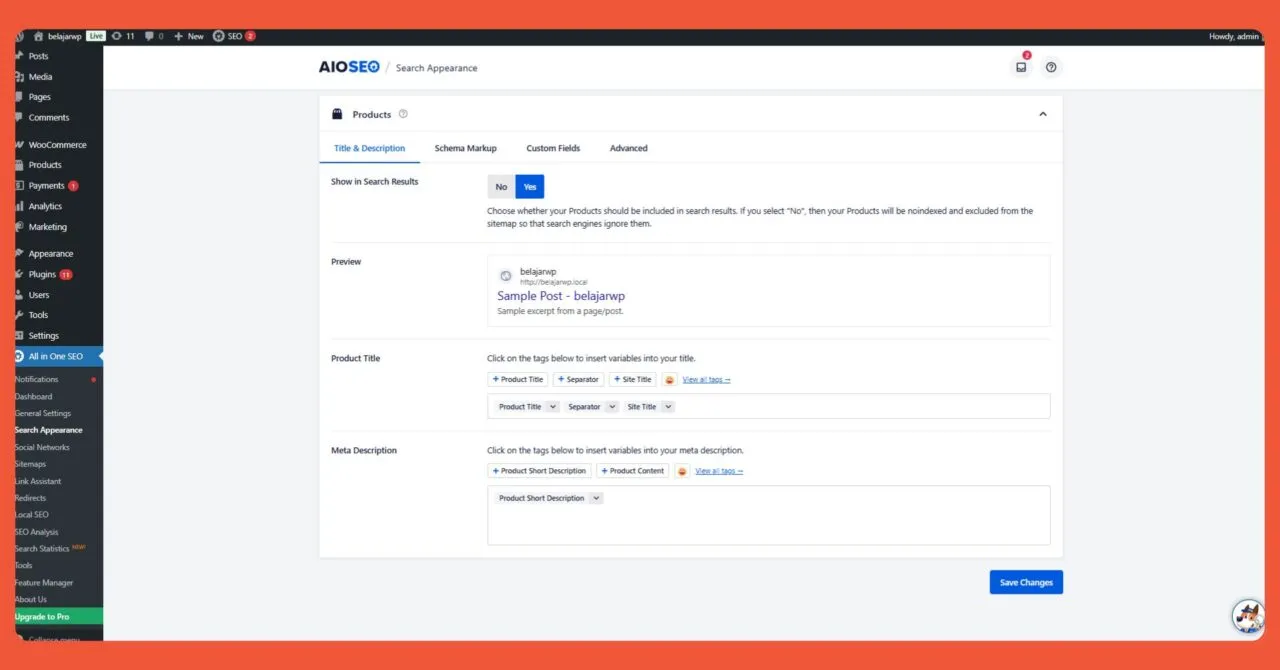Viewport: 1280px width, 670px height.
Task: Insert the Site Title tag into the title
Action: [x=632, y=379]
